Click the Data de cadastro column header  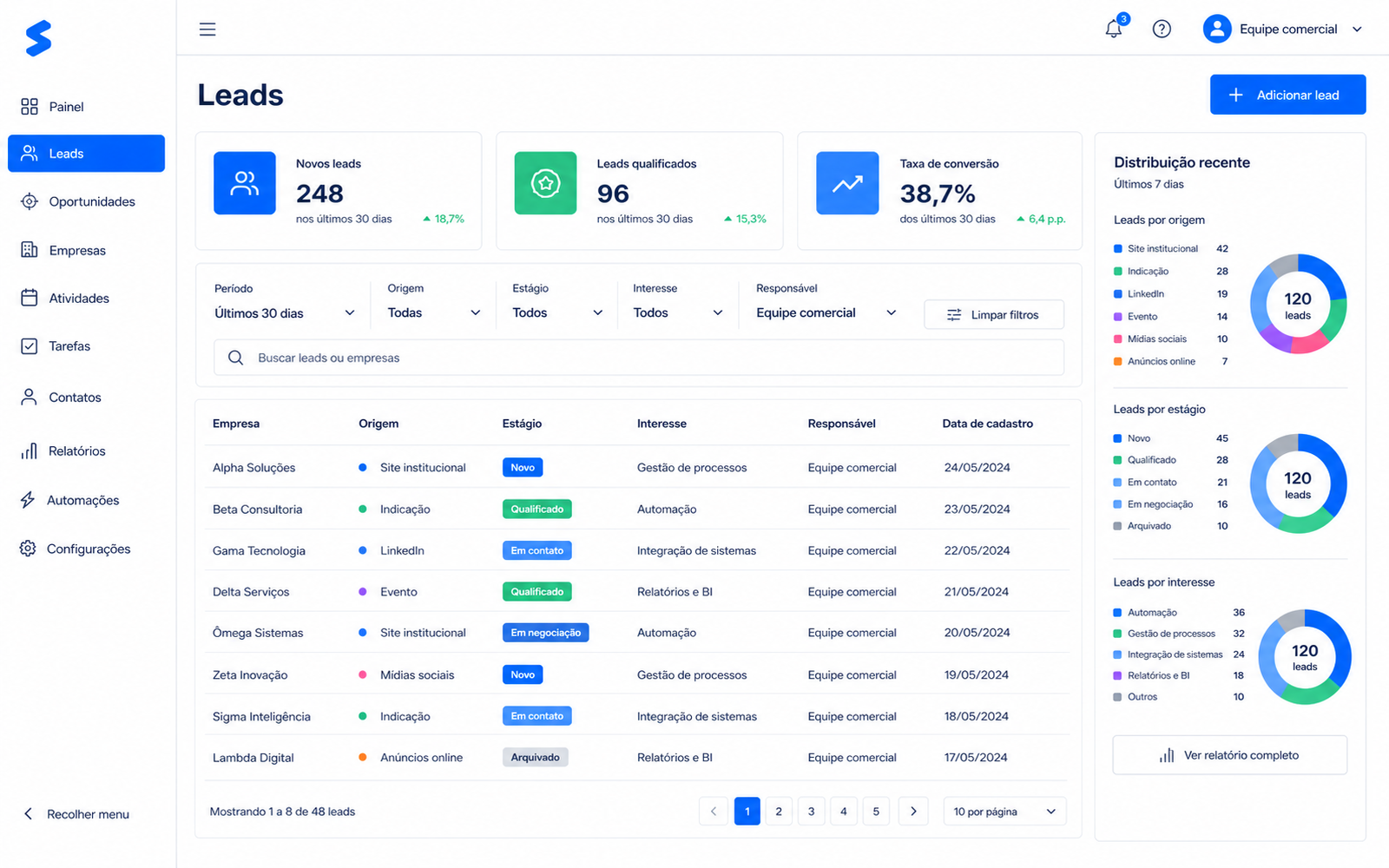pyautogui.click(x=988, y=424)
